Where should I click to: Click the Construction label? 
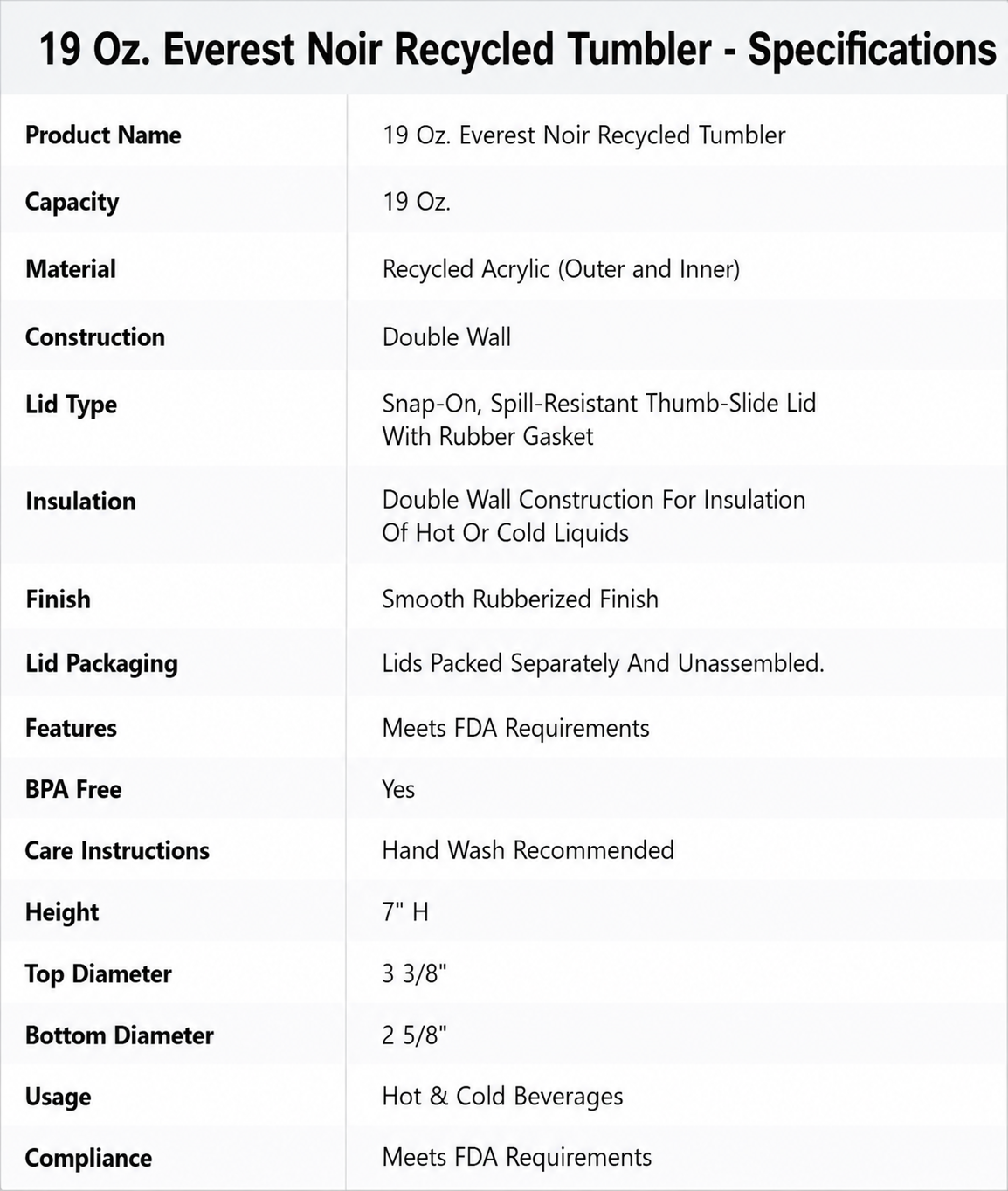(94, 336)
